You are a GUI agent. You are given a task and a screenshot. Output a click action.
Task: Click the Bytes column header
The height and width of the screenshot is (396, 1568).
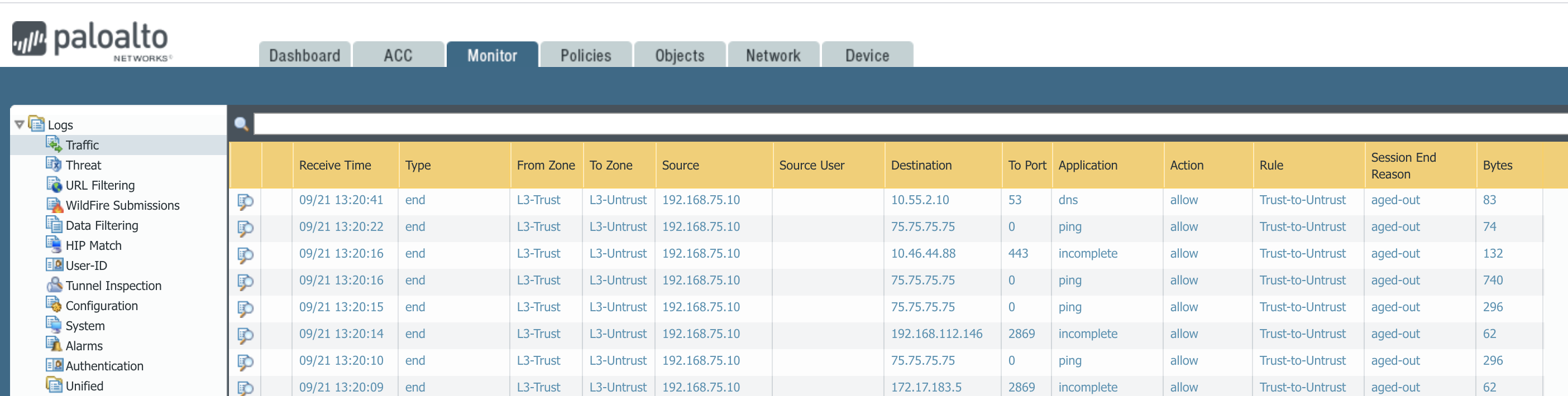(1497, 166)
